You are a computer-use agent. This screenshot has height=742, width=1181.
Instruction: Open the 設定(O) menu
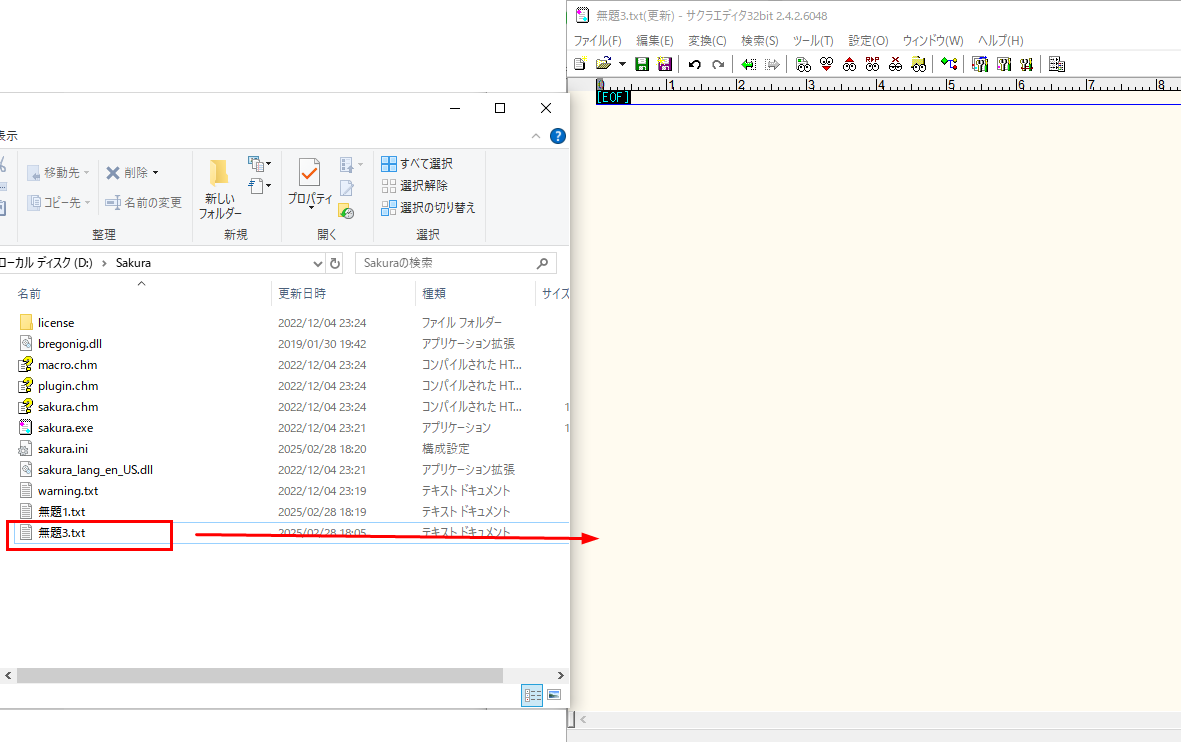point(868,41)
